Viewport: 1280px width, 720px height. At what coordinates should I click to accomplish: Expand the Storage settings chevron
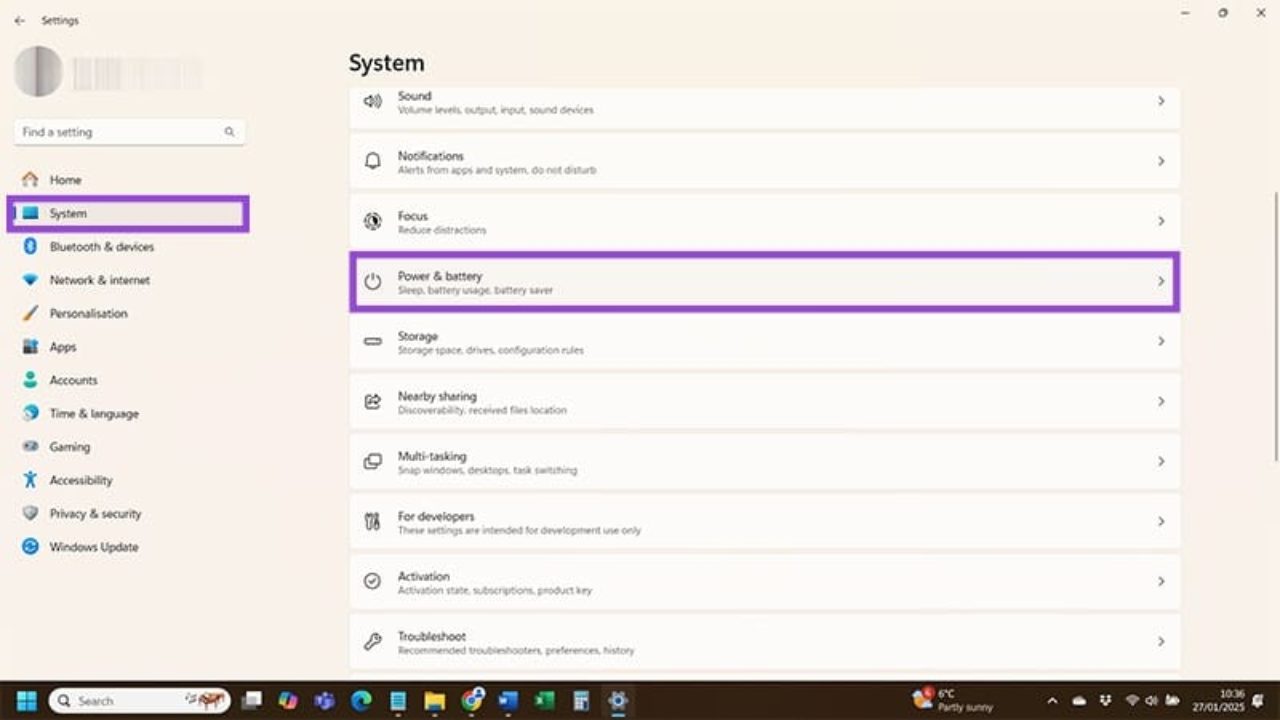click(1161, 341)
